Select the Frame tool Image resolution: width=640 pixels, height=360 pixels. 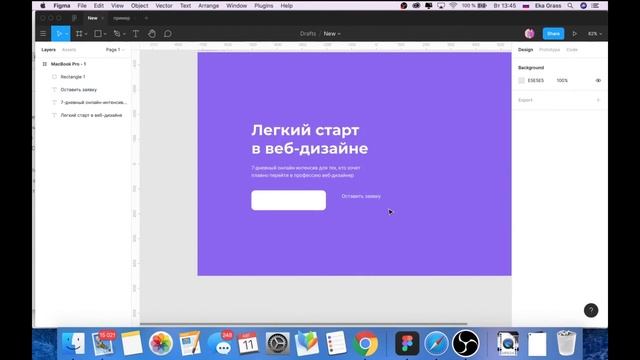coord(79,34)
